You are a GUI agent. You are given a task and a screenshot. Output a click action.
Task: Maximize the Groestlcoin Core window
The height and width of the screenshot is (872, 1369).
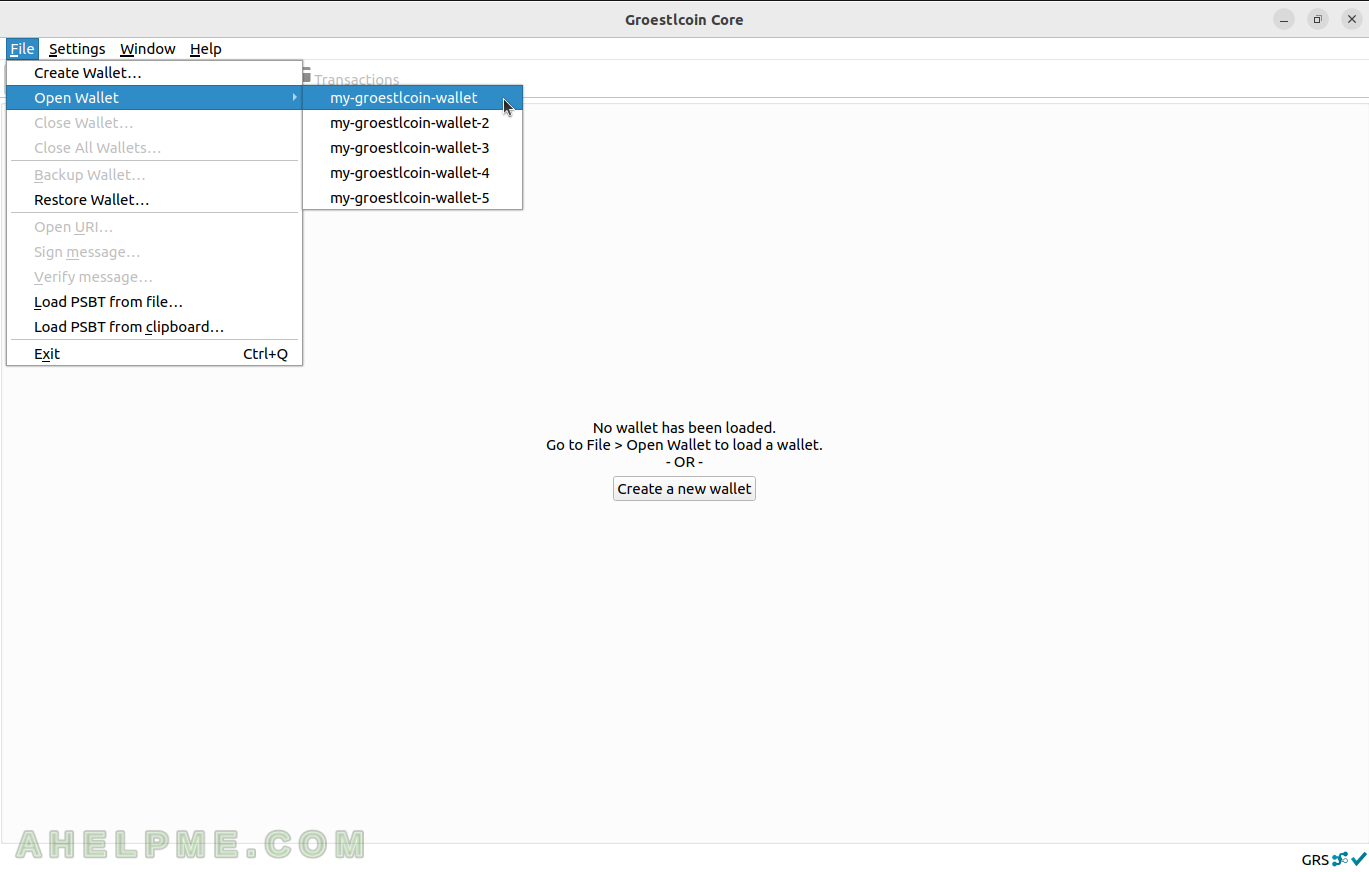pos(1318,19)
